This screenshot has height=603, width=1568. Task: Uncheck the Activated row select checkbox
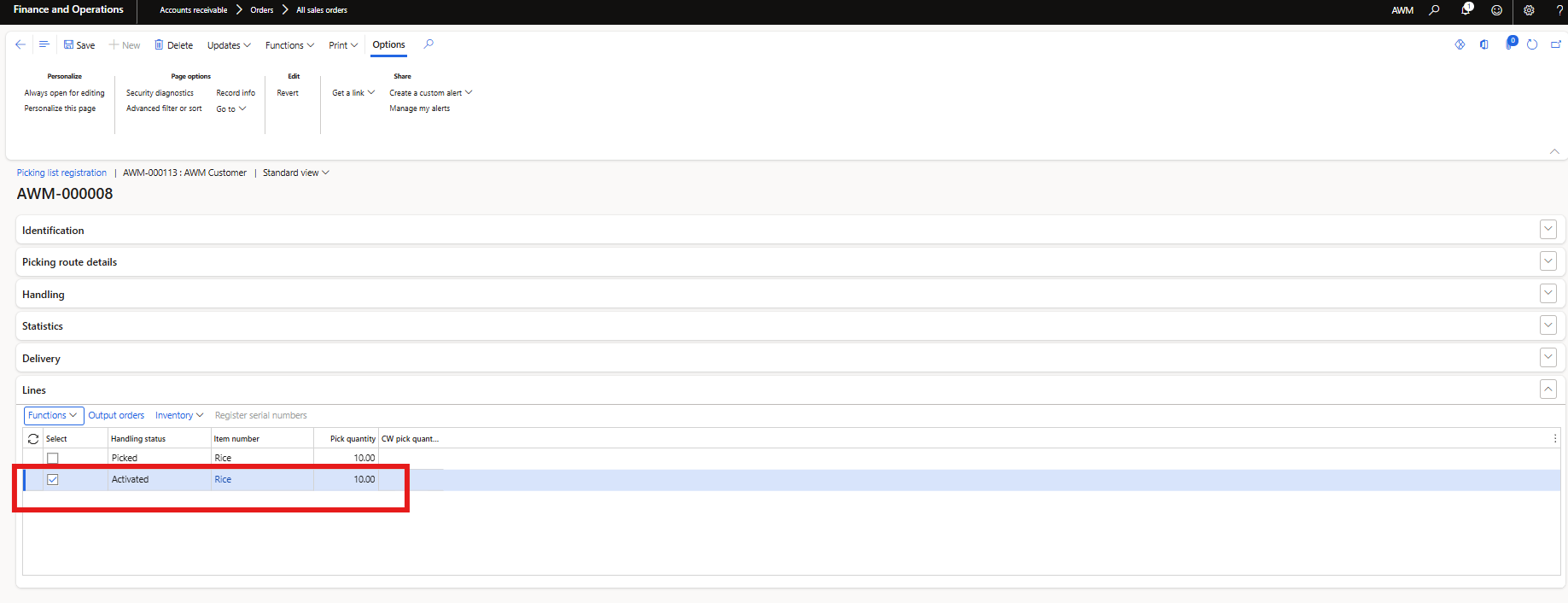(x=53, y=480)
